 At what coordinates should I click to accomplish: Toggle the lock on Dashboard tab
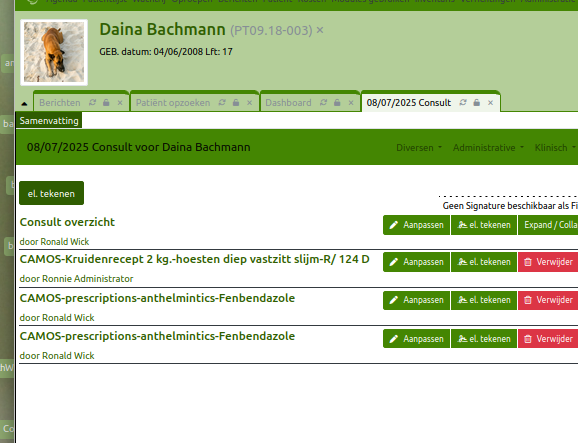(337, 103)
